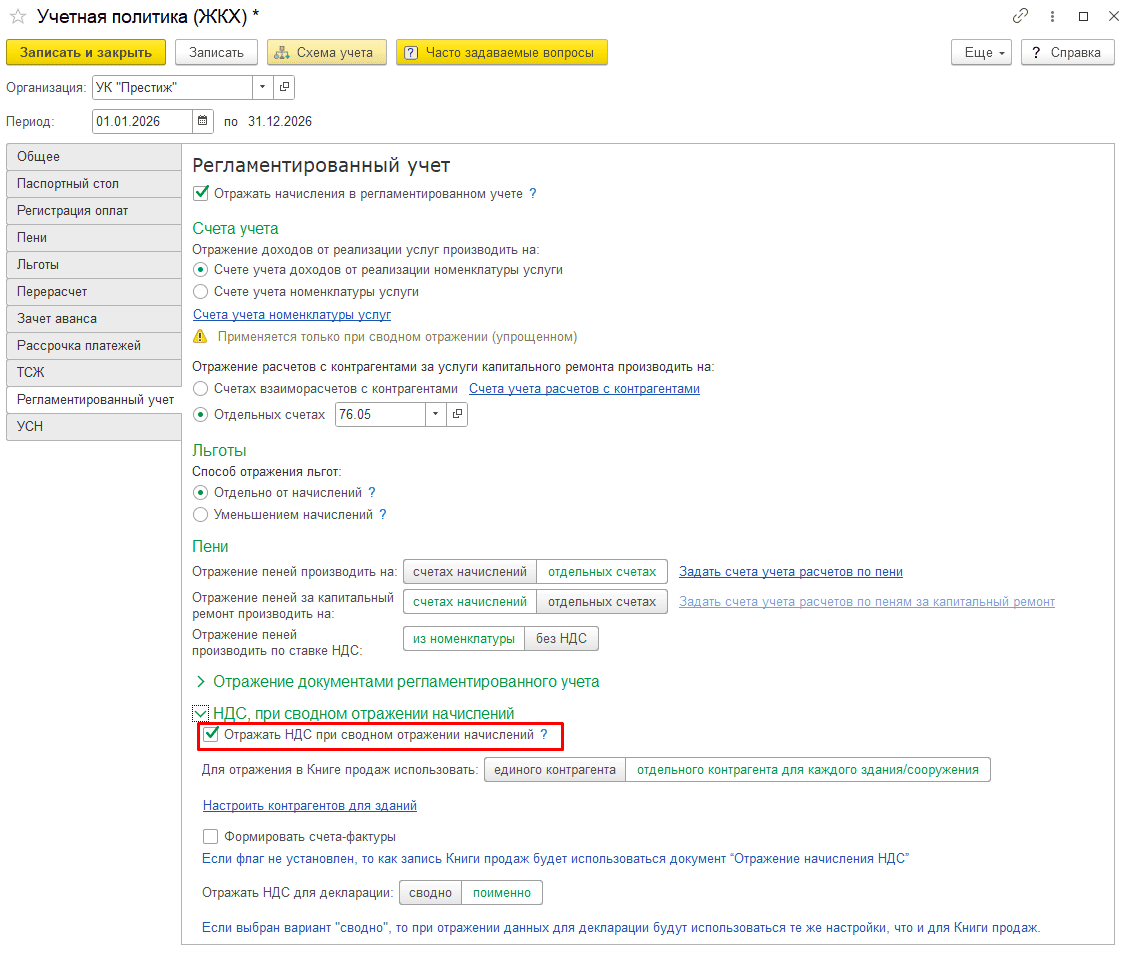This screenshot has width=1124, height=959.
Task: Select 'Счете учета номенклатуры услуги' radio option
Action: 201,292
